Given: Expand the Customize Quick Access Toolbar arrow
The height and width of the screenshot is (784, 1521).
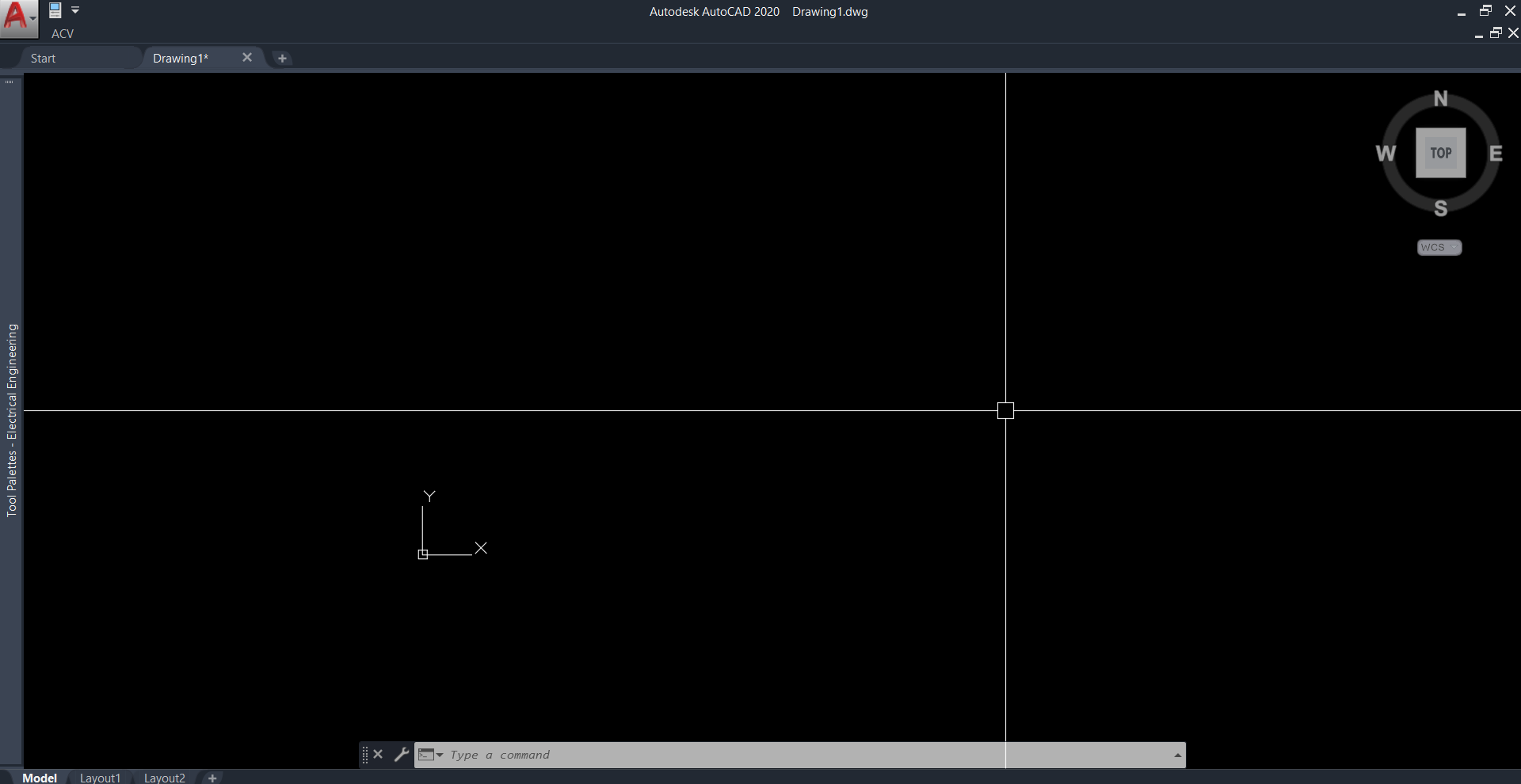Looking at the screenshot, I should coord(75,10).
